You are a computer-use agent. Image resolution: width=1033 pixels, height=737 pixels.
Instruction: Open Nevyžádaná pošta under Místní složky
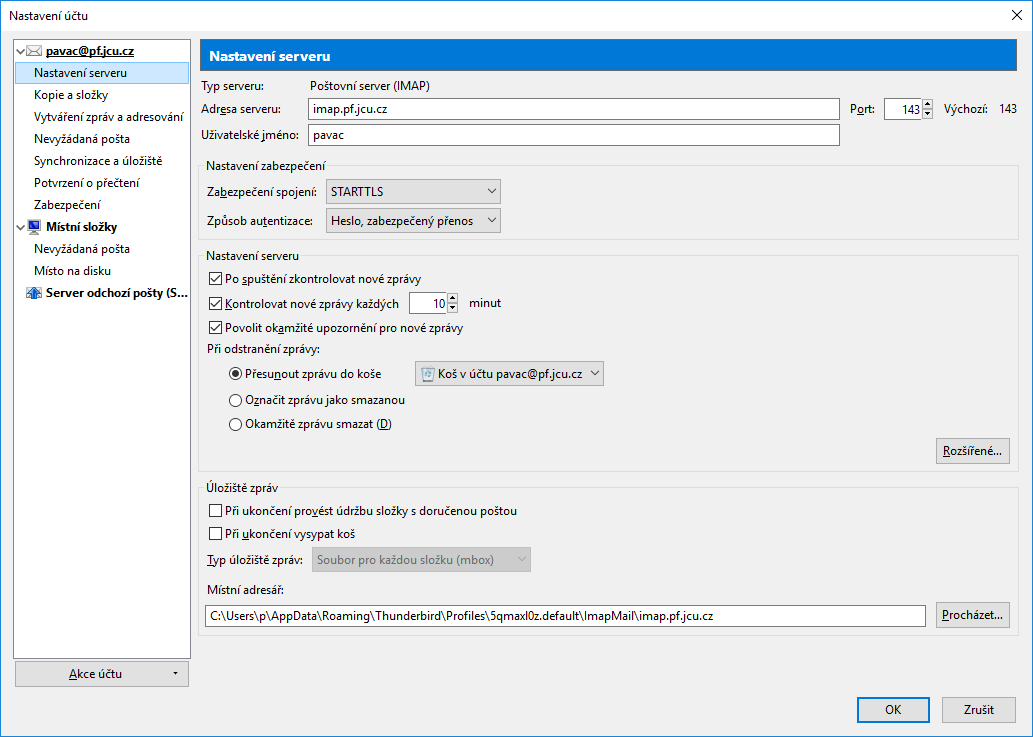point(82,249)
